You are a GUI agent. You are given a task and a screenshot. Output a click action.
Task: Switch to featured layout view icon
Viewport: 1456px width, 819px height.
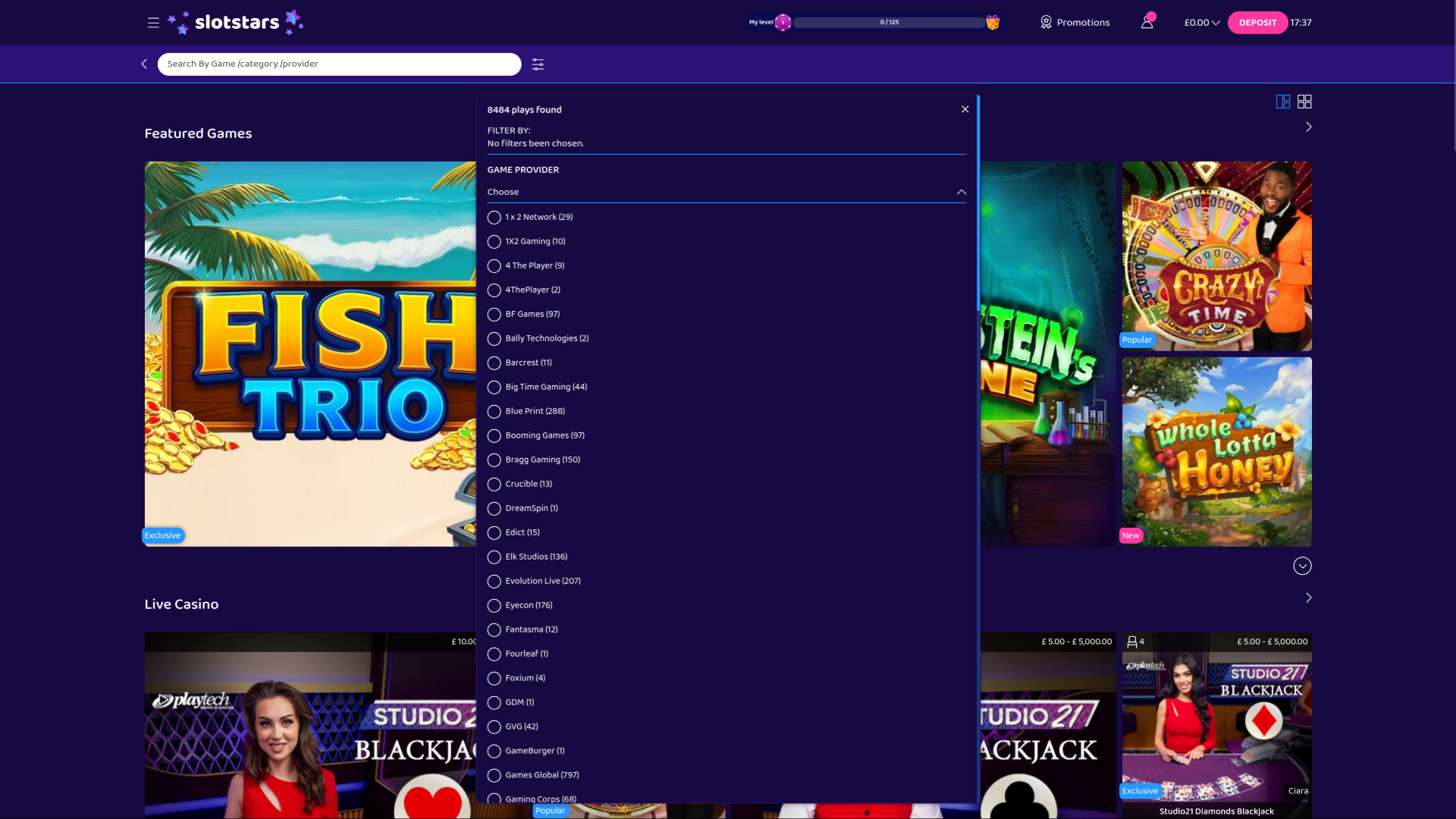point(1283,102)
